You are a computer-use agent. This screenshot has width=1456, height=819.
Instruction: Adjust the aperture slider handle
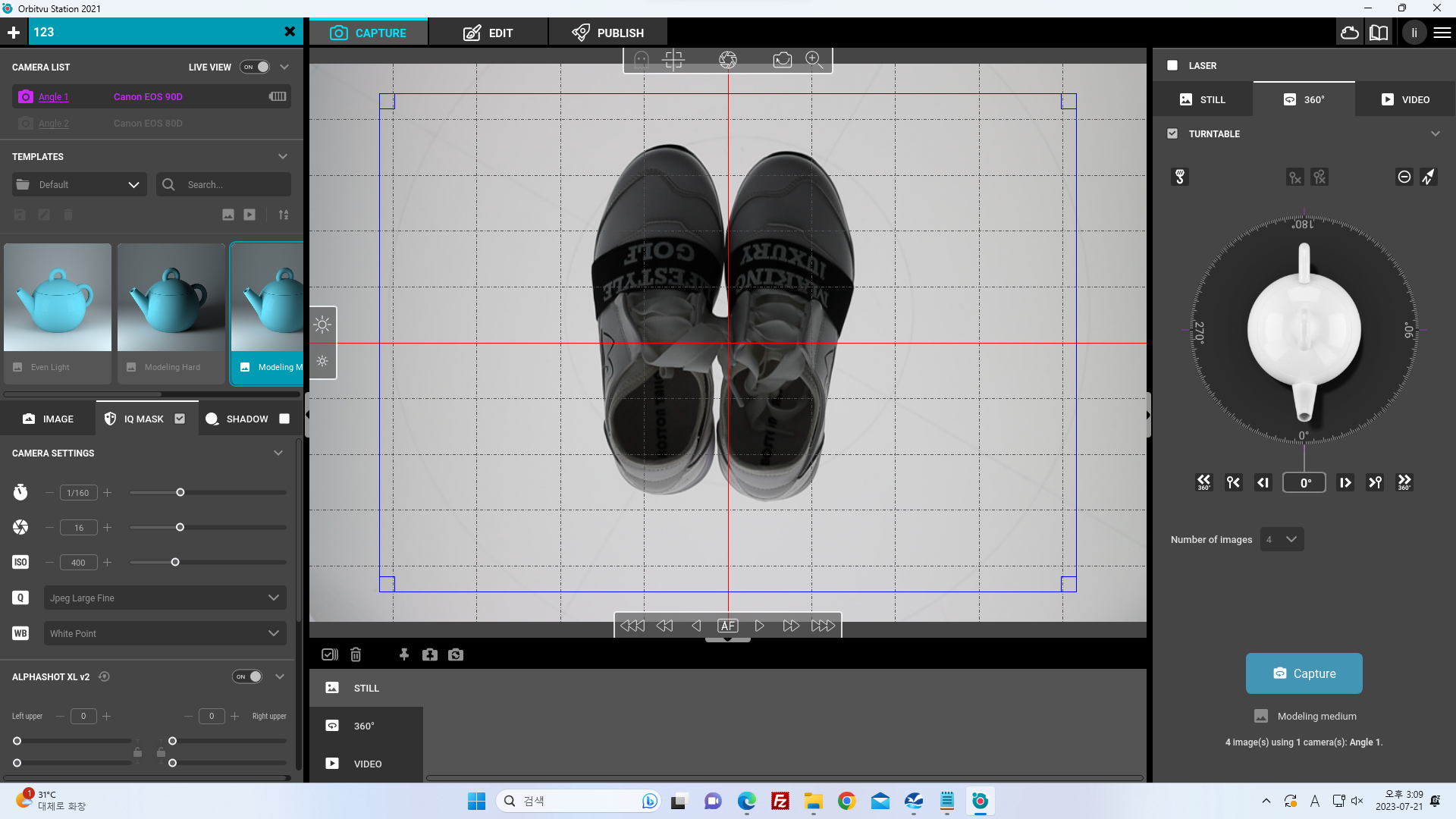click(x=180, y=527)
